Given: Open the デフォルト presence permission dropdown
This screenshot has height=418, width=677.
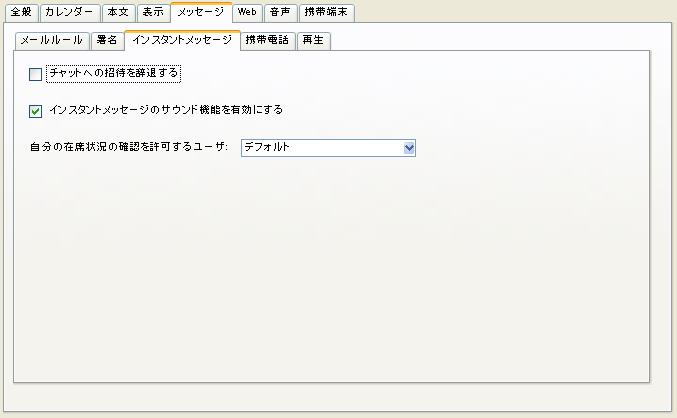Looking at the screenshot, I should click(x=328, y=148).
